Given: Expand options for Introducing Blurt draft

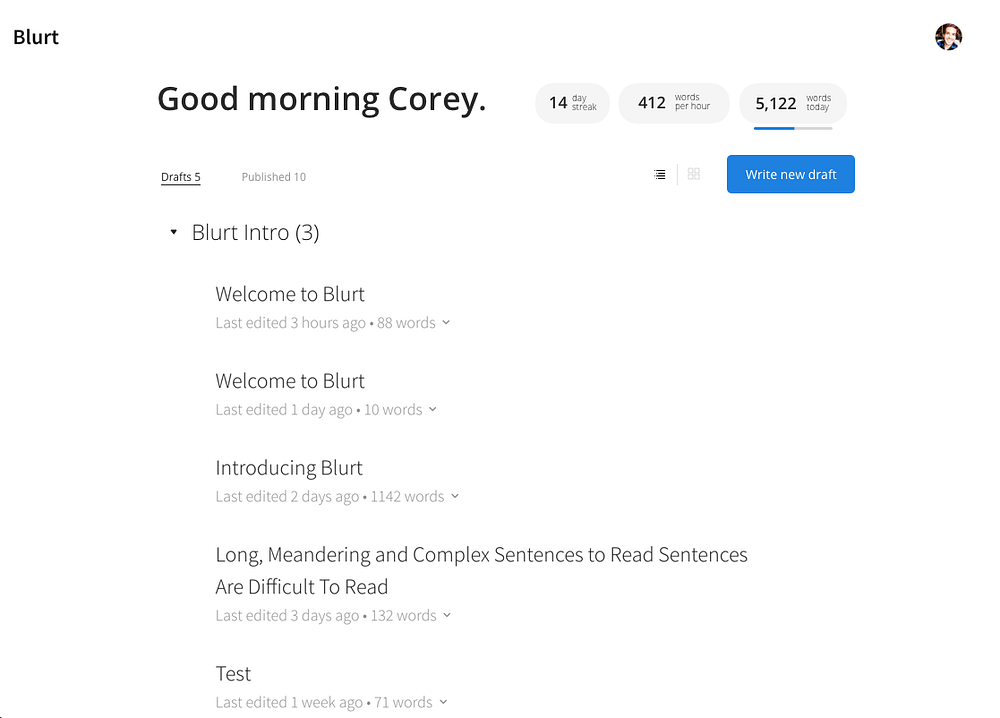Looking at the screenshot, I should (455, 496).
